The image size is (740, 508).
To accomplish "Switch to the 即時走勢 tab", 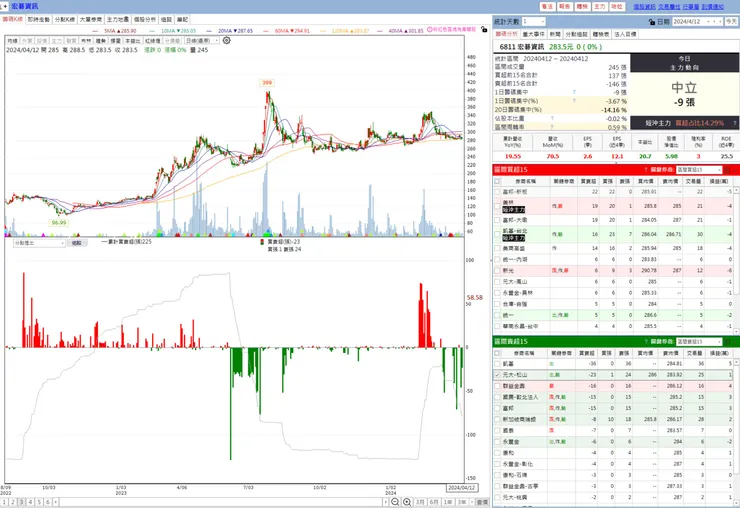I will [x=38, y=20].
